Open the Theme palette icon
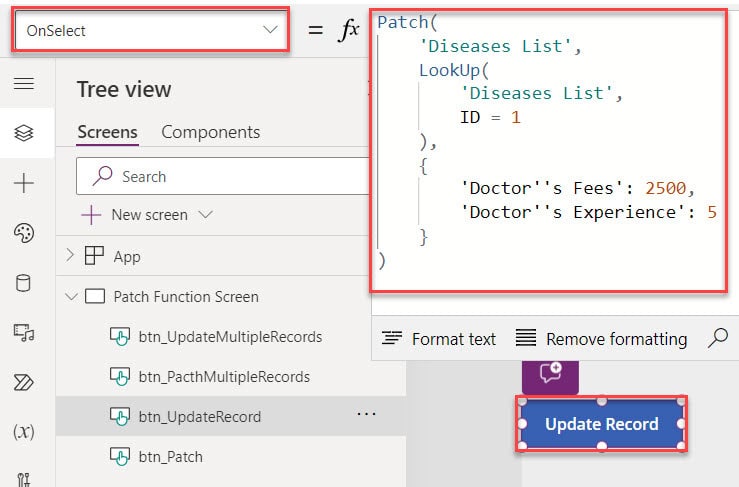 (24, 233)
